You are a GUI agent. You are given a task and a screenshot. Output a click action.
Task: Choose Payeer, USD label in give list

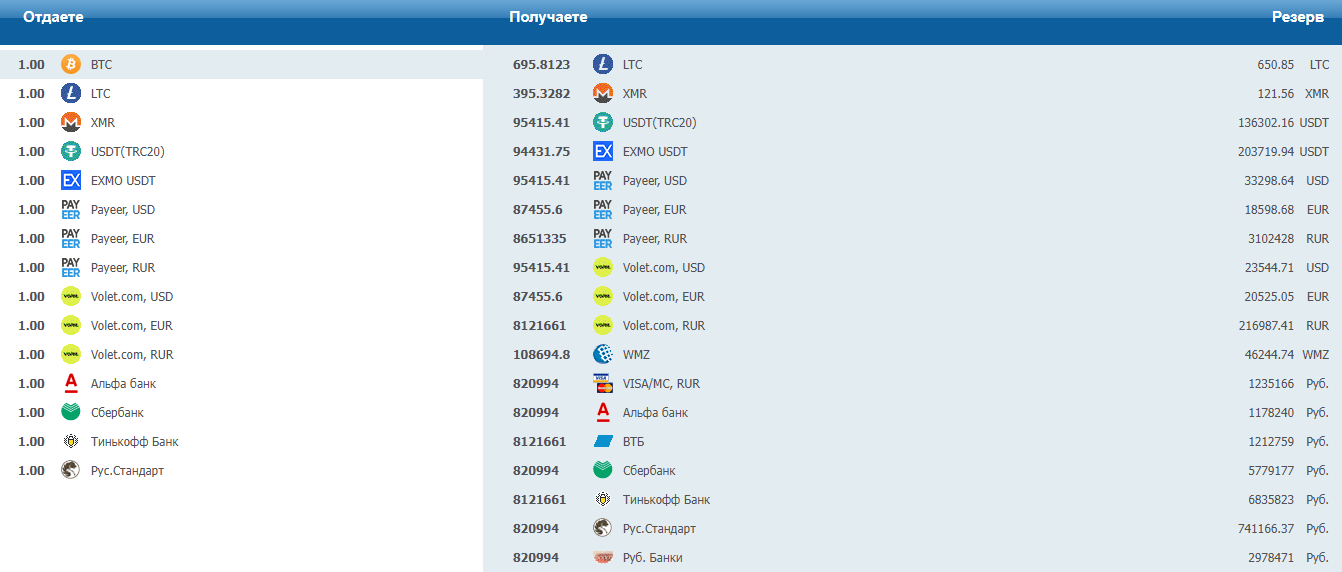click(x=123, y=210)
